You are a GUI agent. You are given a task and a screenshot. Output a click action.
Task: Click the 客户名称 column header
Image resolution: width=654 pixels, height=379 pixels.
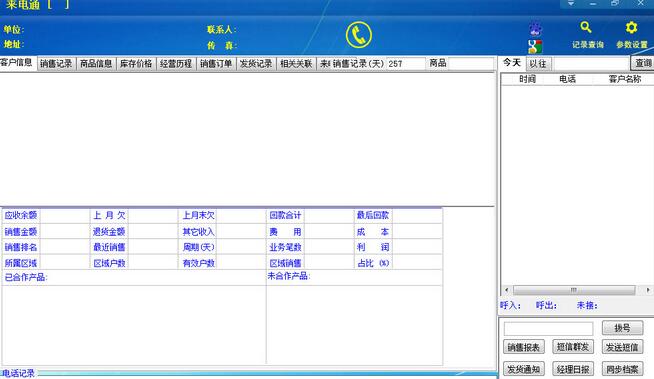pos(624,79)
